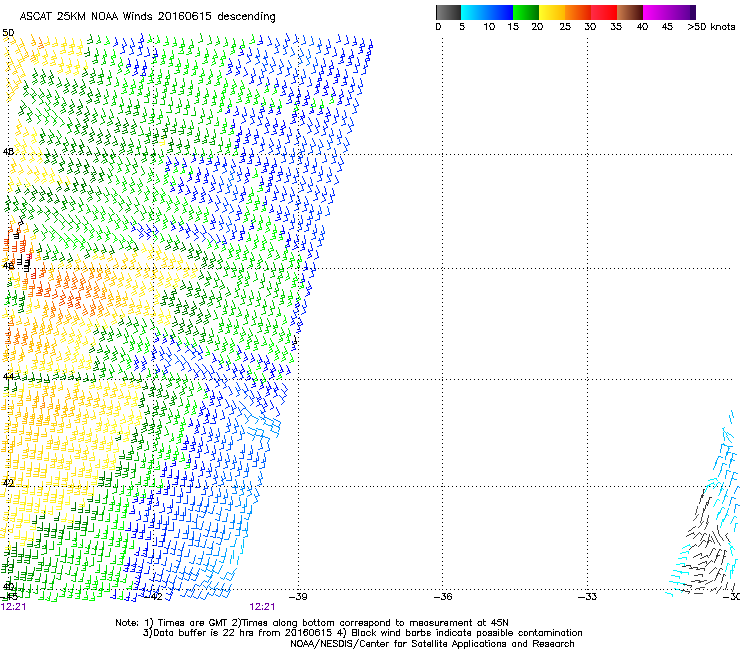Select the cyan-blue 5-15 knots color band
Image resolution: width=740 pixels, height=650 pixels.
tap(487, 12)
